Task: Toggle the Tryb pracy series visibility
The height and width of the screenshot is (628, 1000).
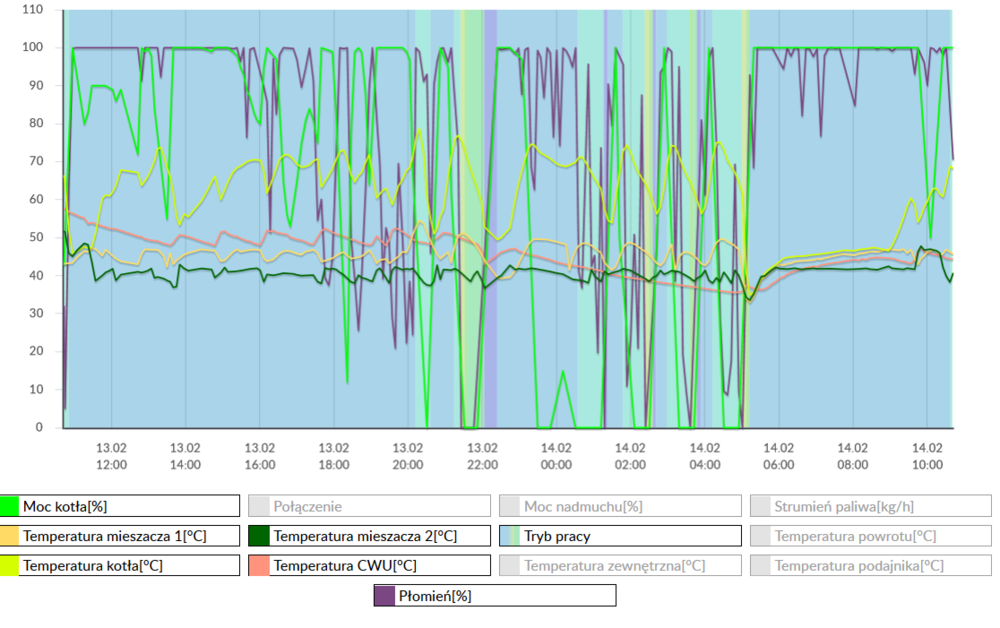Action: (620, 535)
